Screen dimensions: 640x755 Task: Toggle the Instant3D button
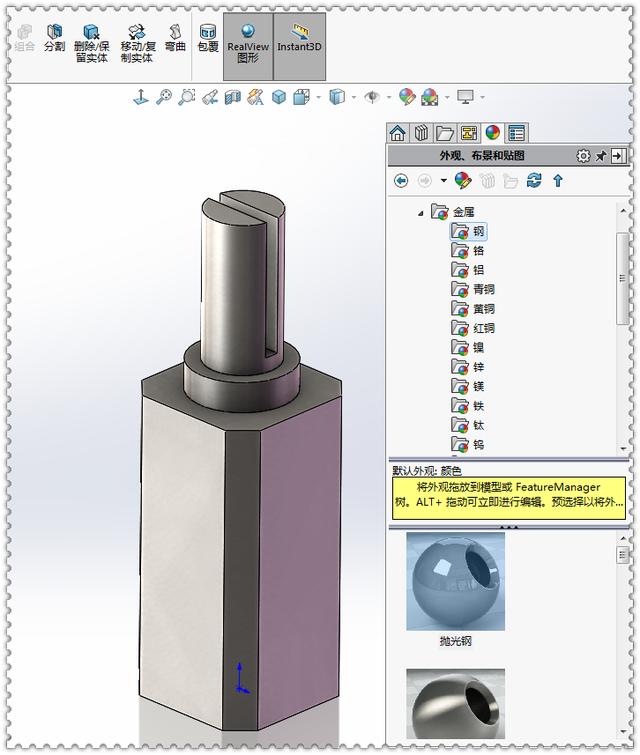coord(300,46)
